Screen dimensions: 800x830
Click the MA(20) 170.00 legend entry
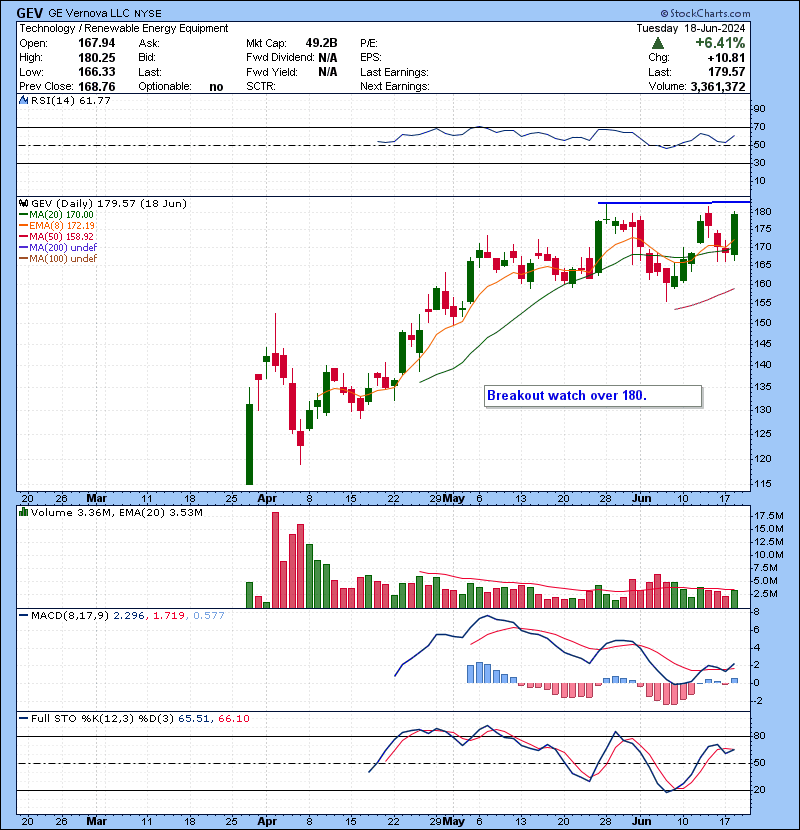56,214
